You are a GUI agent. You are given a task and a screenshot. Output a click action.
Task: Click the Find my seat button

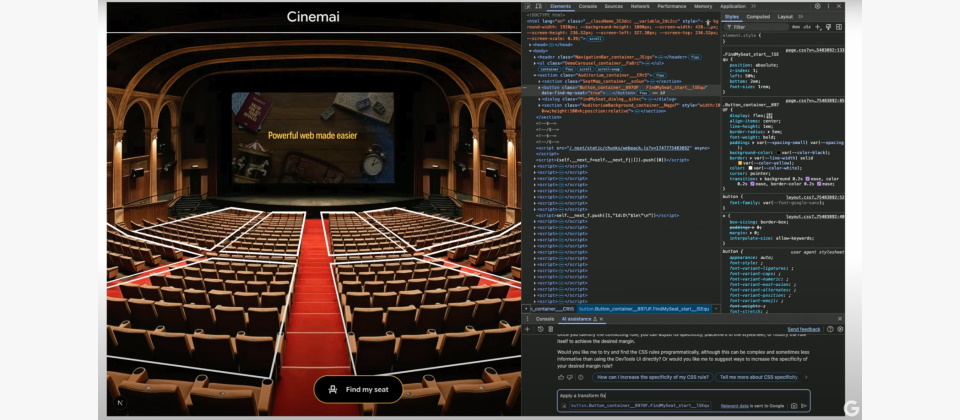(x=358, y=389)
